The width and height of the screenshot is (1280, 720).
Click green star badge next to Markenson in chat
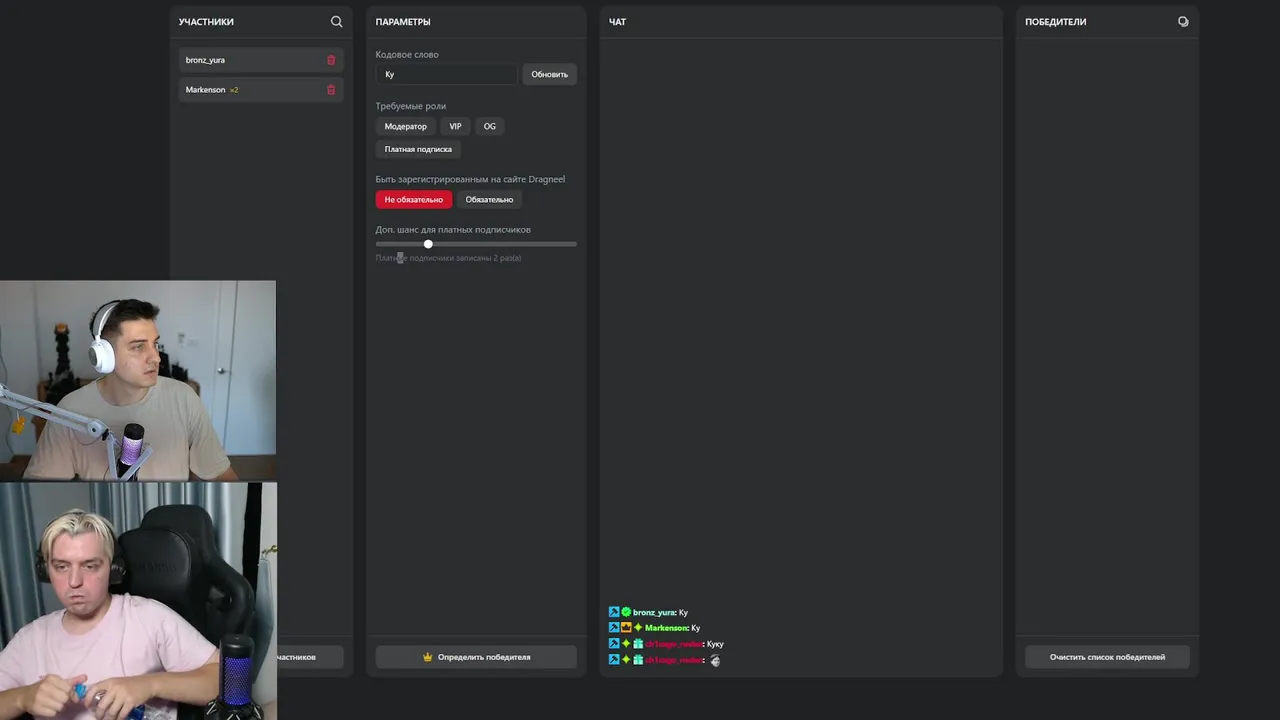(x=638, y=628)
